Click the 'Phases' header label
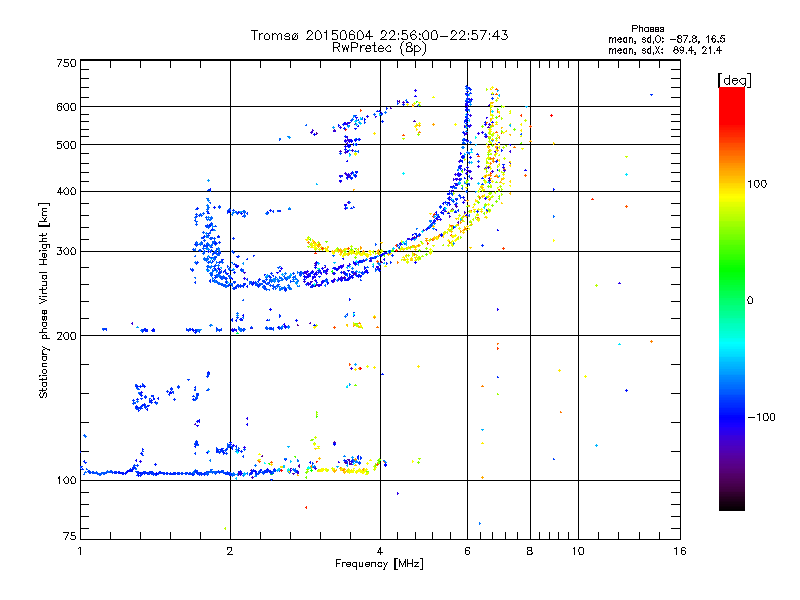 [x=647, y=29]
